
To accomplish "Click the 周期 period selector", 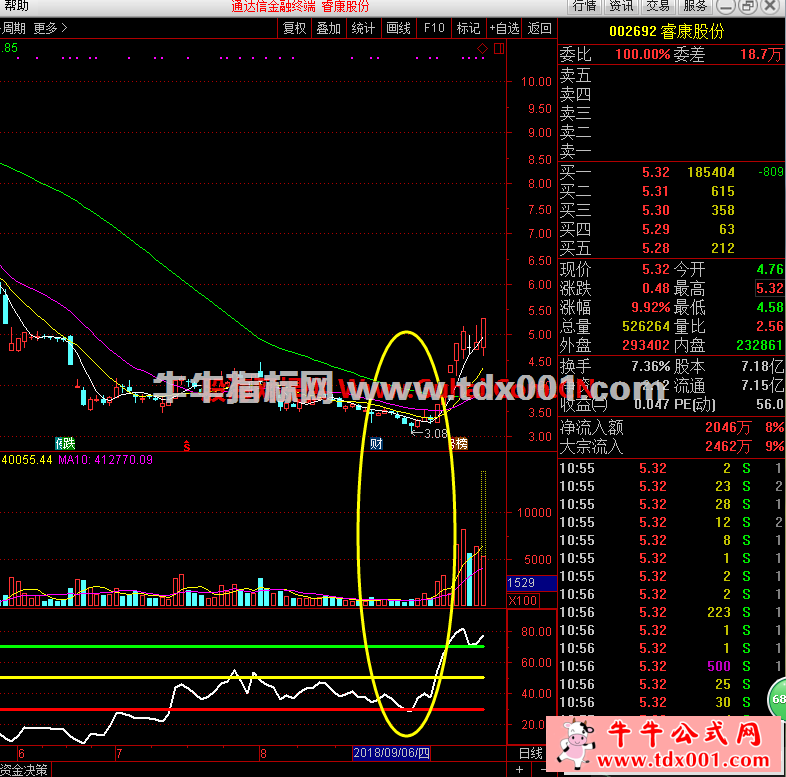I will (14, 29).
